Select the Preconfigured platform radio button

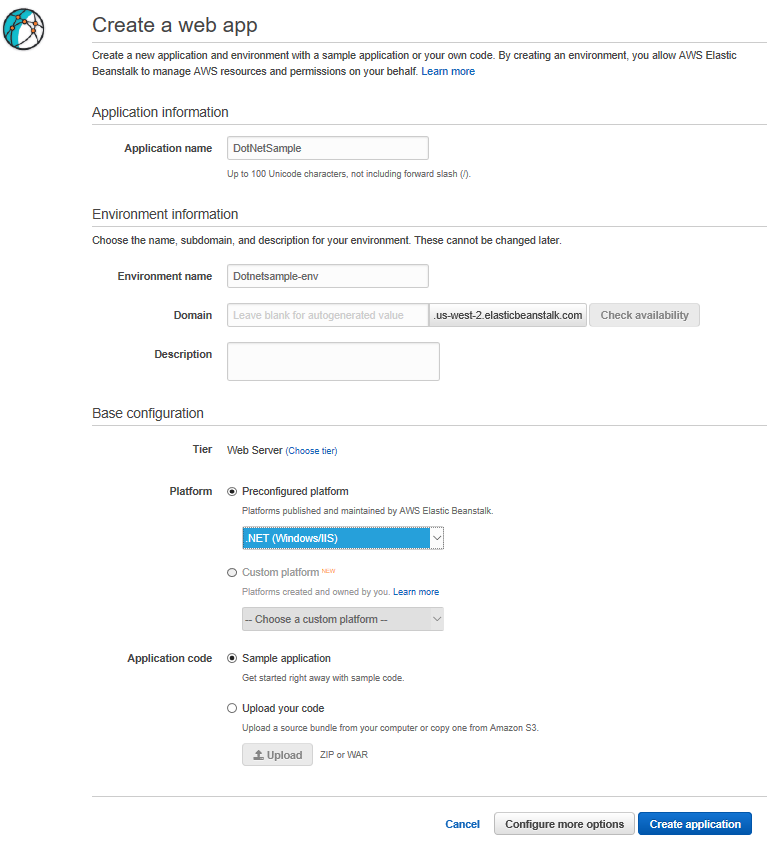pyautogui.click(x=231, y=491)
